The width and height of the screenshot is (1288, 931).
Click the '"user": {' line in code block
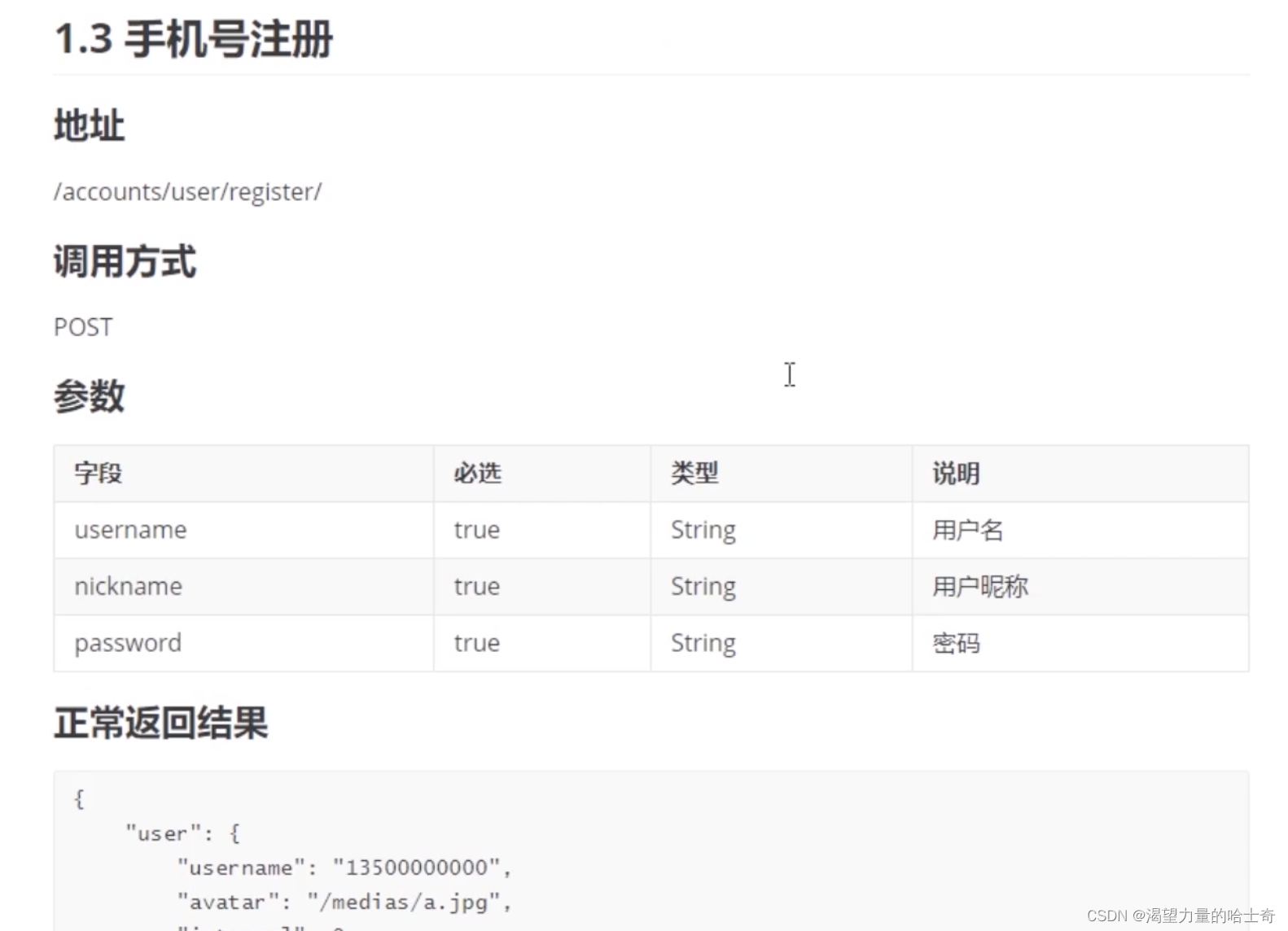pyautogui.click(x=182, y=834)
